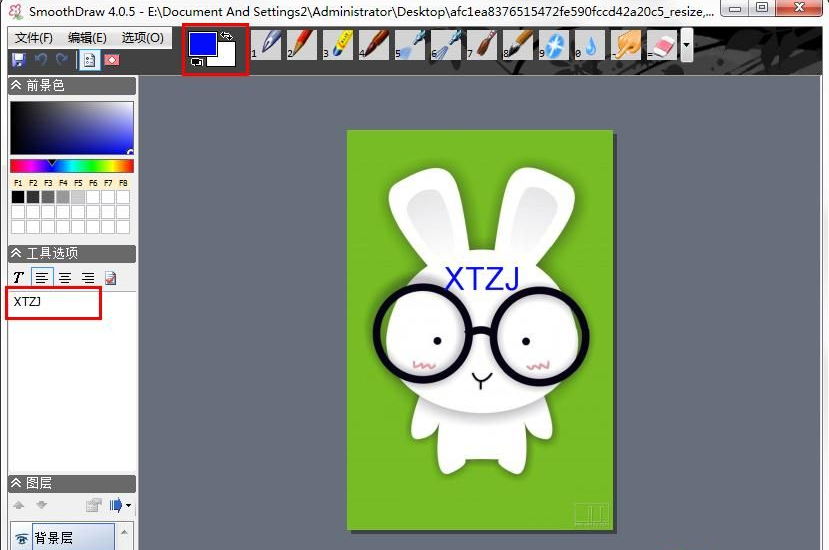Viewport: 829px width, 550px height.
Task: Enable center text alignment
Action: pyautogui.click(x=64, y=277)
